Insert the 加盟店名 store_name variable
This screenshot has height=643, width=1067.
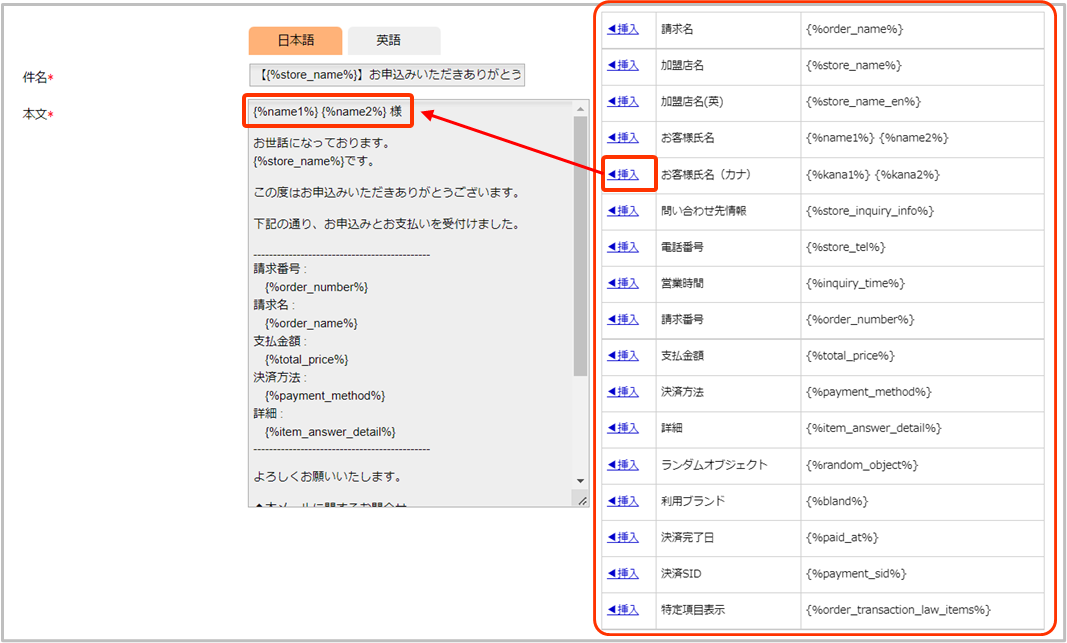pos(623,65)
